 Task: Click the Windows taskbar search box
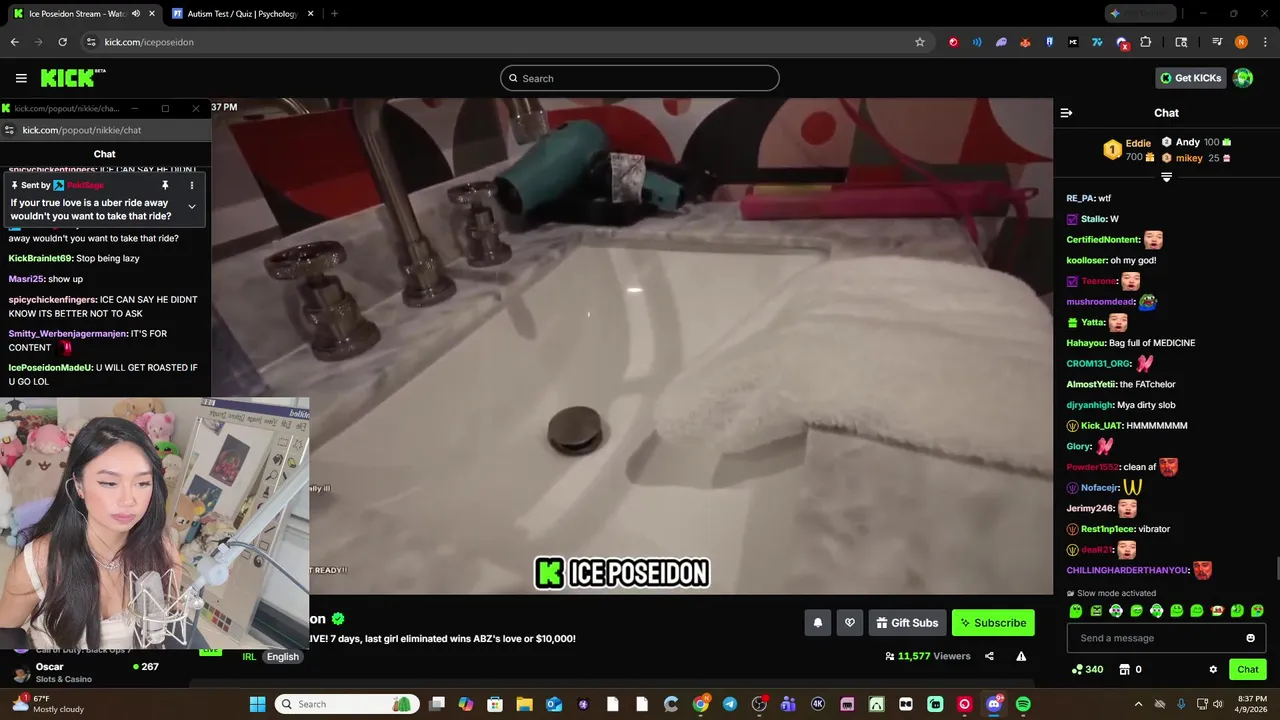click(347, 704)
